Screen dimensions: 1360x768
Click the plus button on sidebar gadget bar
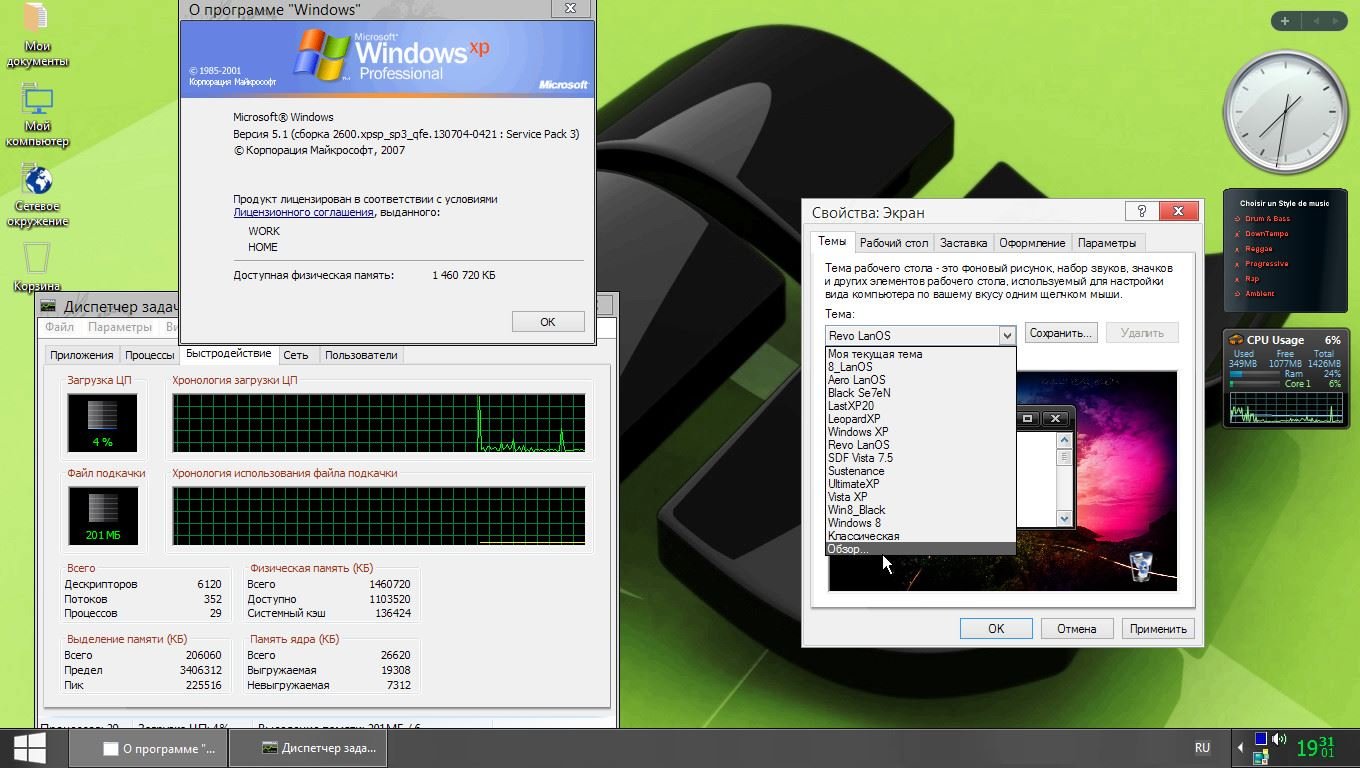1284,20
